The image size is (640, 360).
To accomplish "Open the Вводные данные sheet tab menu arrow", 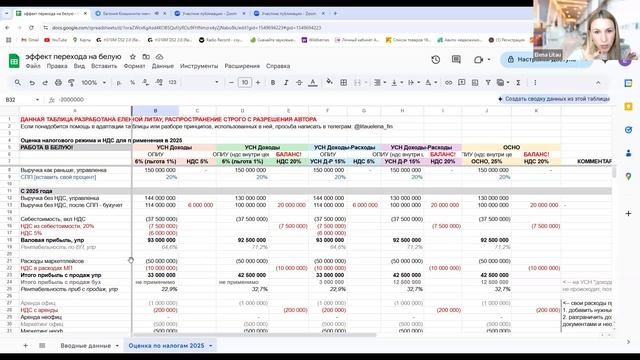I will 117,346.
